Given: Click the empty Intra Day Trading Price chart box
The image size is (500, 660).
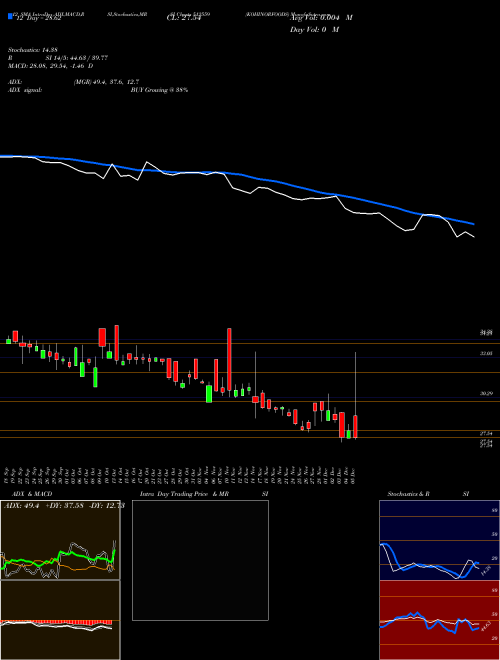Looking at the screenshot, I should (200, 560).
